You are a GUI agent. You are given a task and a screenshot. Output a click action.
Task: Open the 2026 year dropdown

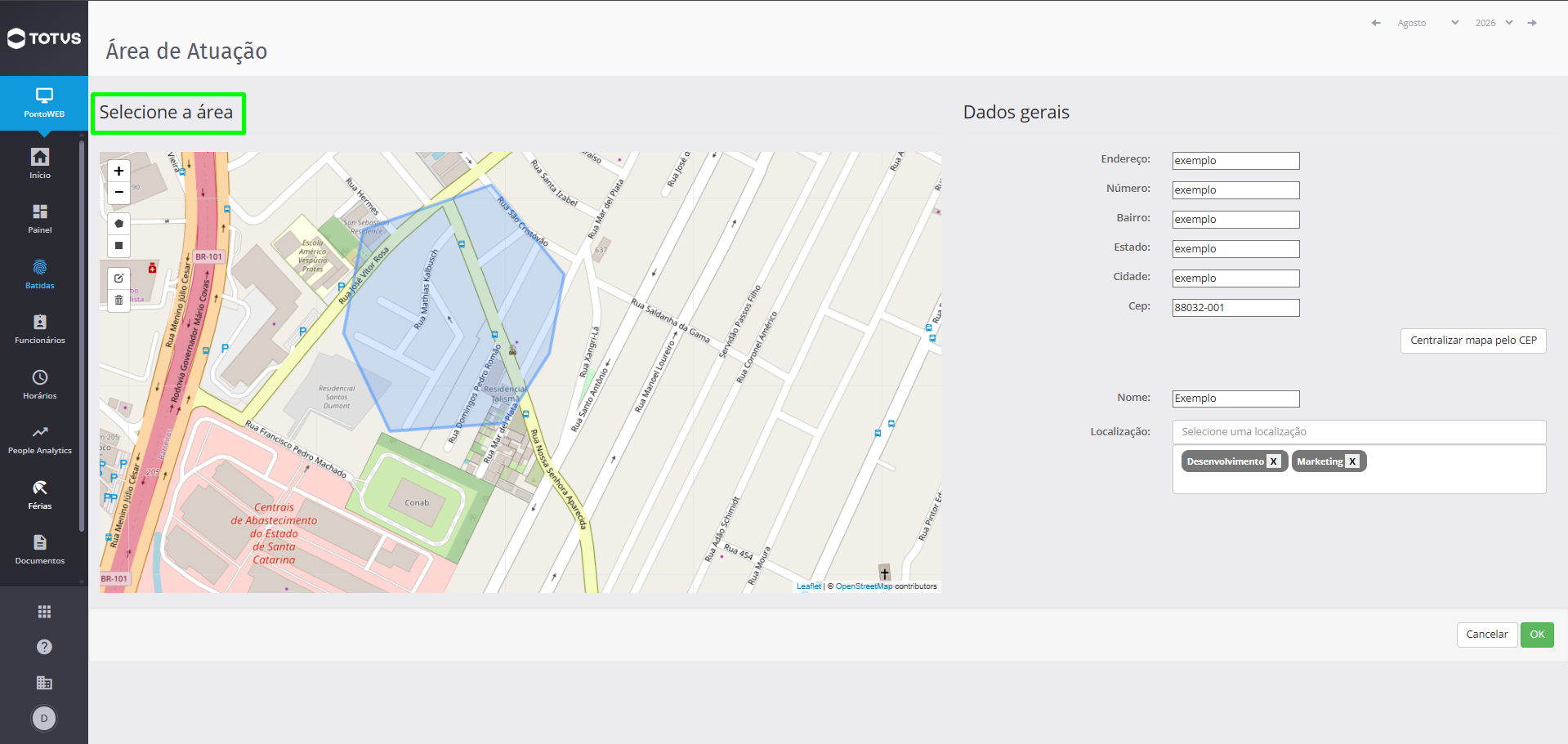point(1494,23)
